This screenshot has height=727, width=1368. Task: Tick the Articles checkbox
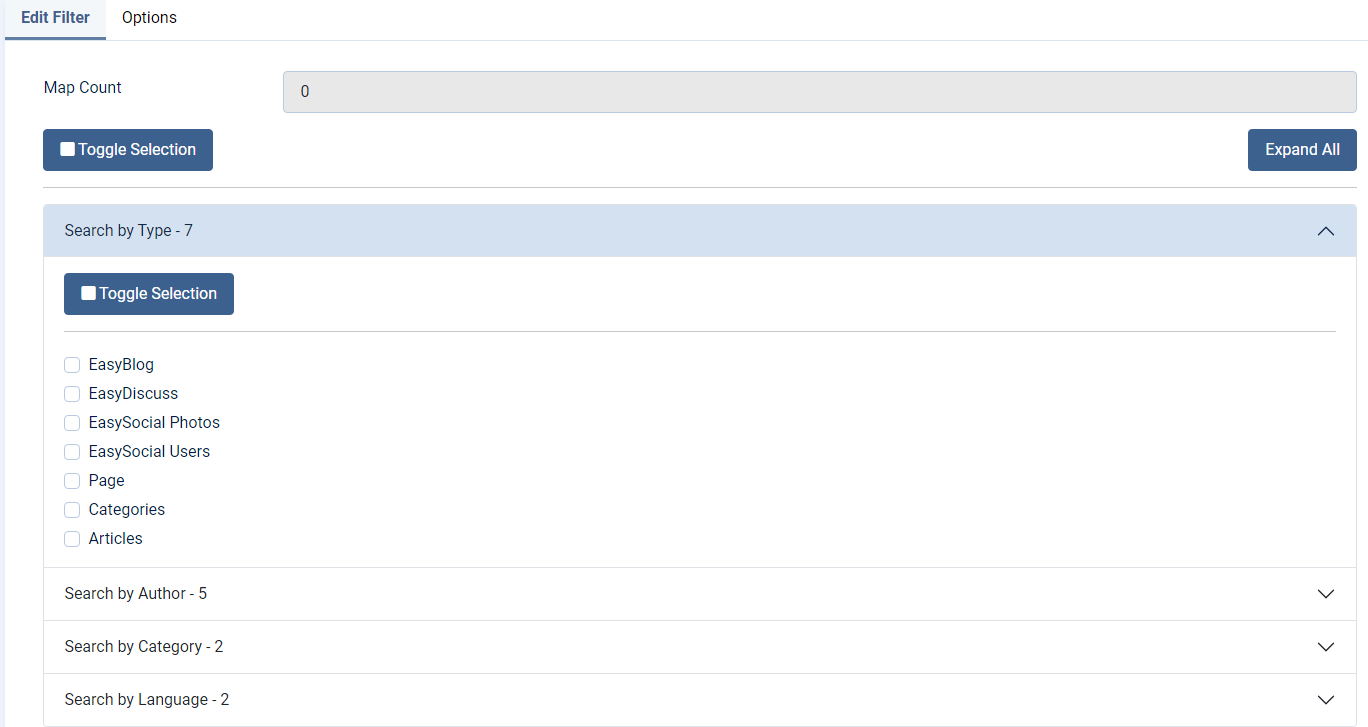(72, 539)
